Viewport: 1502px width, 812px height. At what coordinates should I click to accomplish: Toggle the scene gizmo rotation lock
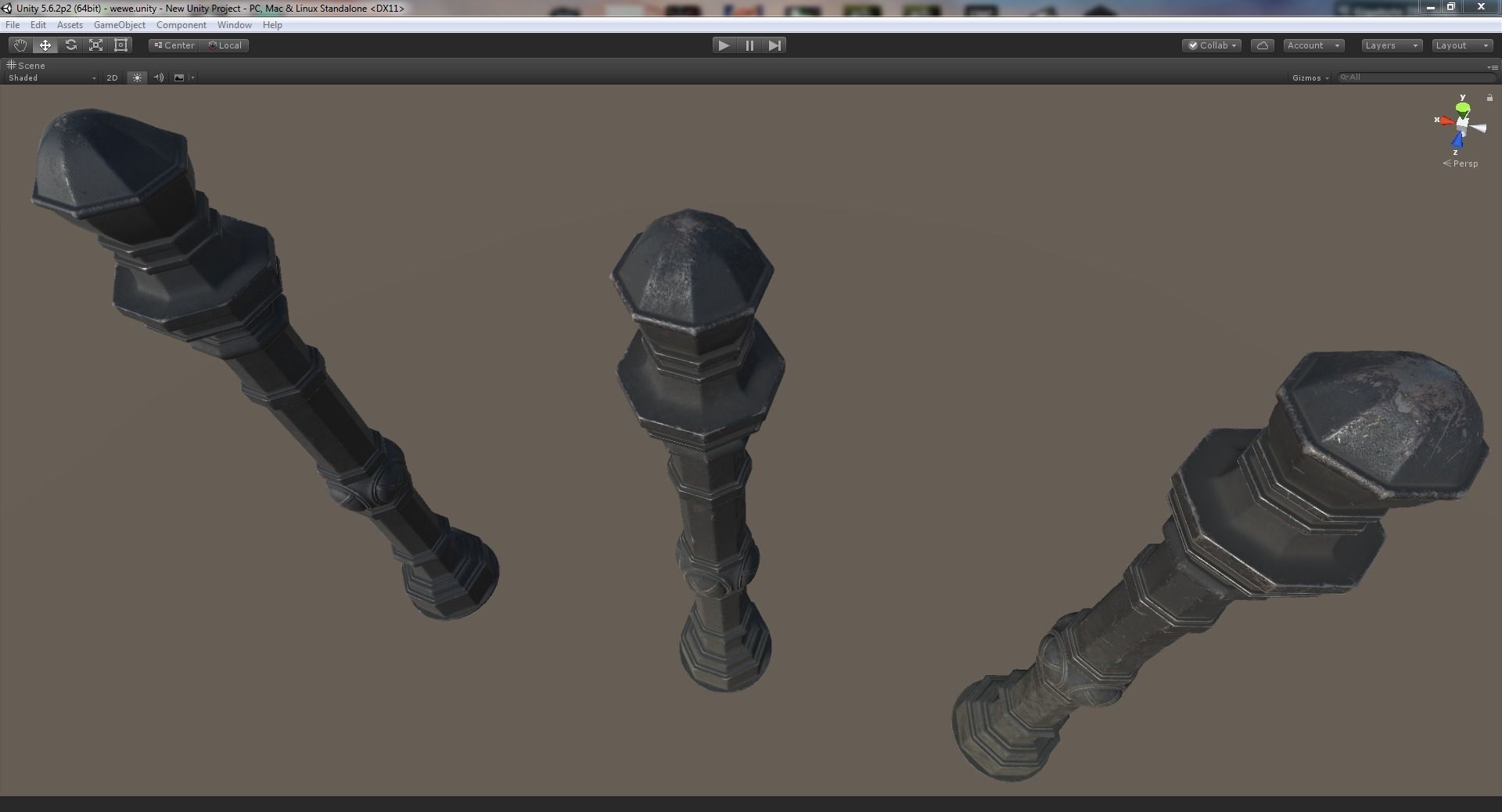point(1489,98)
